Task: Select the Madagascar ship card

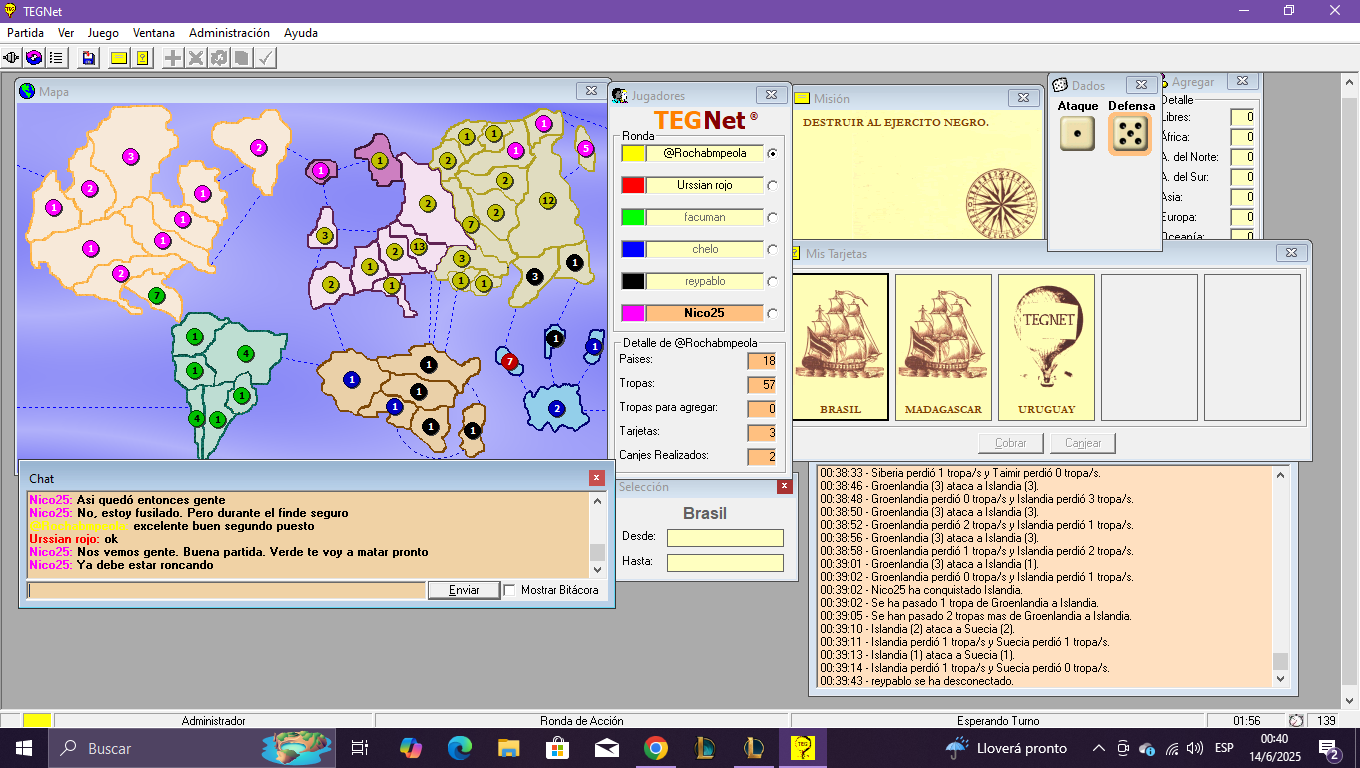Action: pos(943,347)
